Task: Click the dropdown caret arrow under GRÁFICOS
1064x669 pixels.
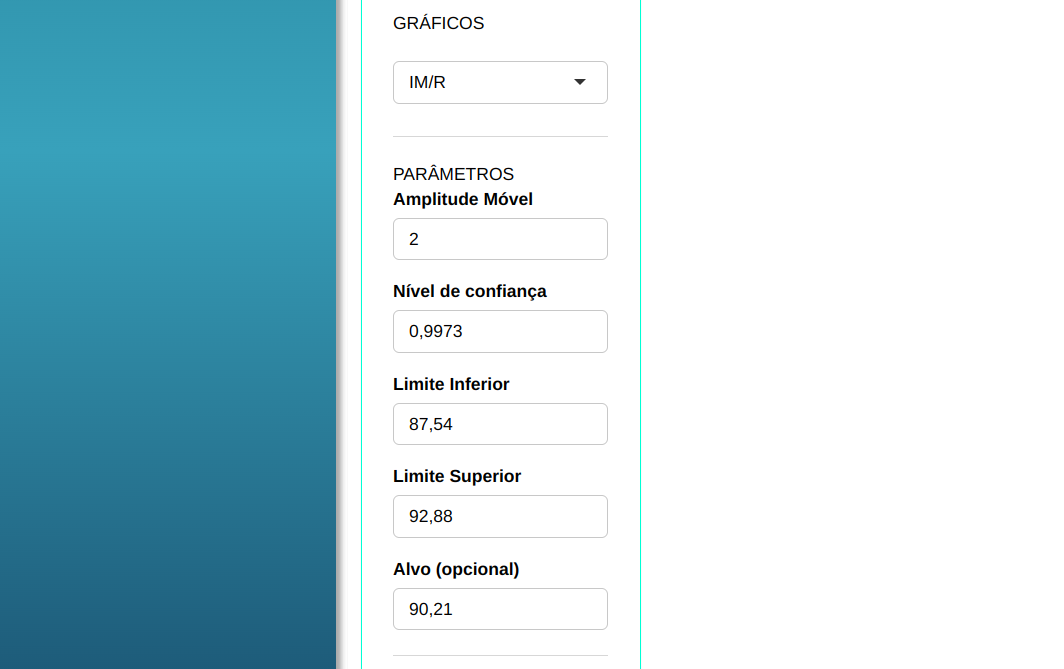Action: click(x=580, y=82)
